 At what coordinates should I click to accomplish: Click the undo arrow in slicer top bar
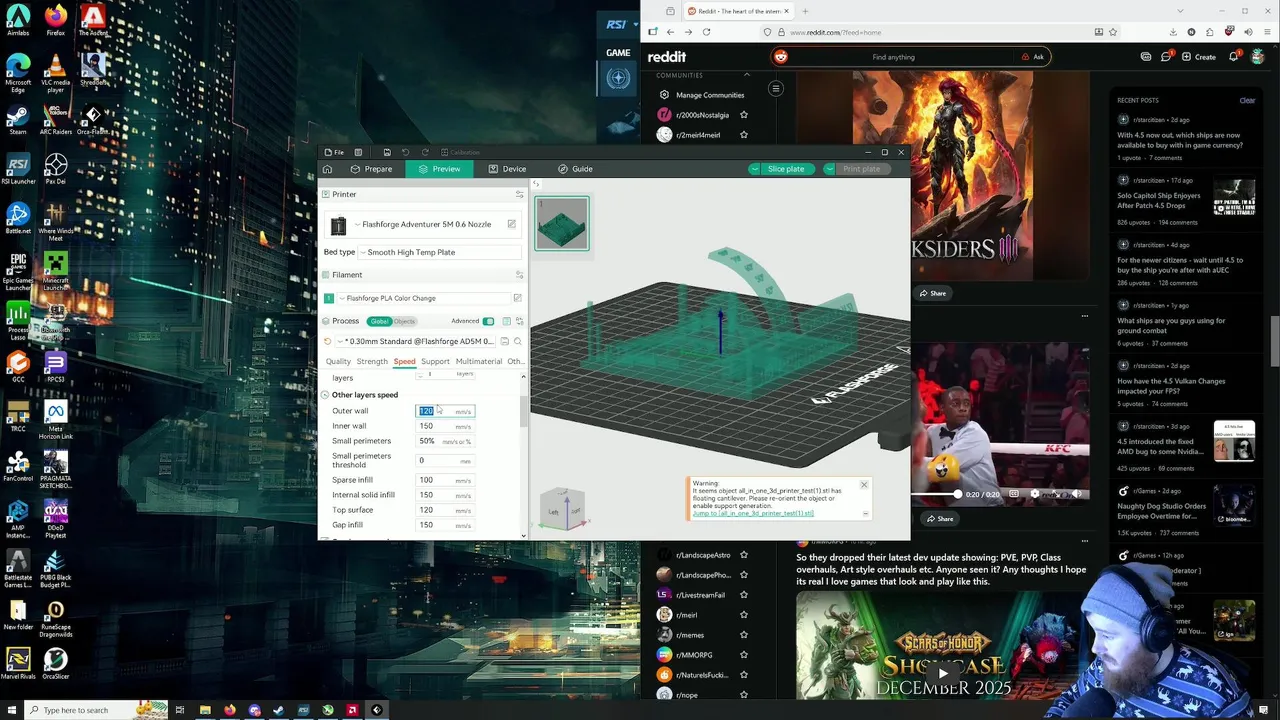pyautogui.click(x=405, y=152)
